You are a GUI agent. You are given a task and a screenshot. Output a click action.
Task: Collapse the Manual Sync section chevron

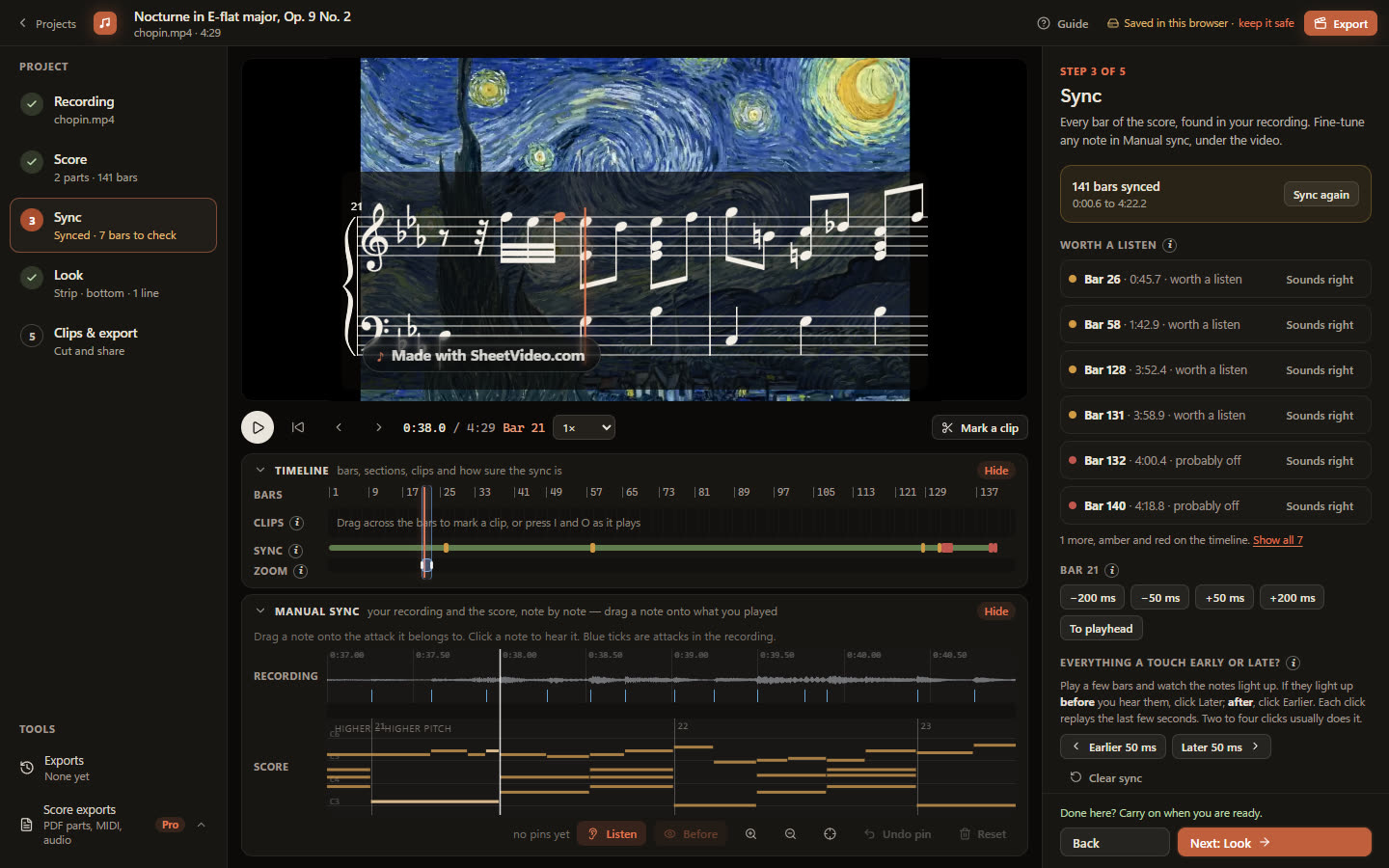259,611
